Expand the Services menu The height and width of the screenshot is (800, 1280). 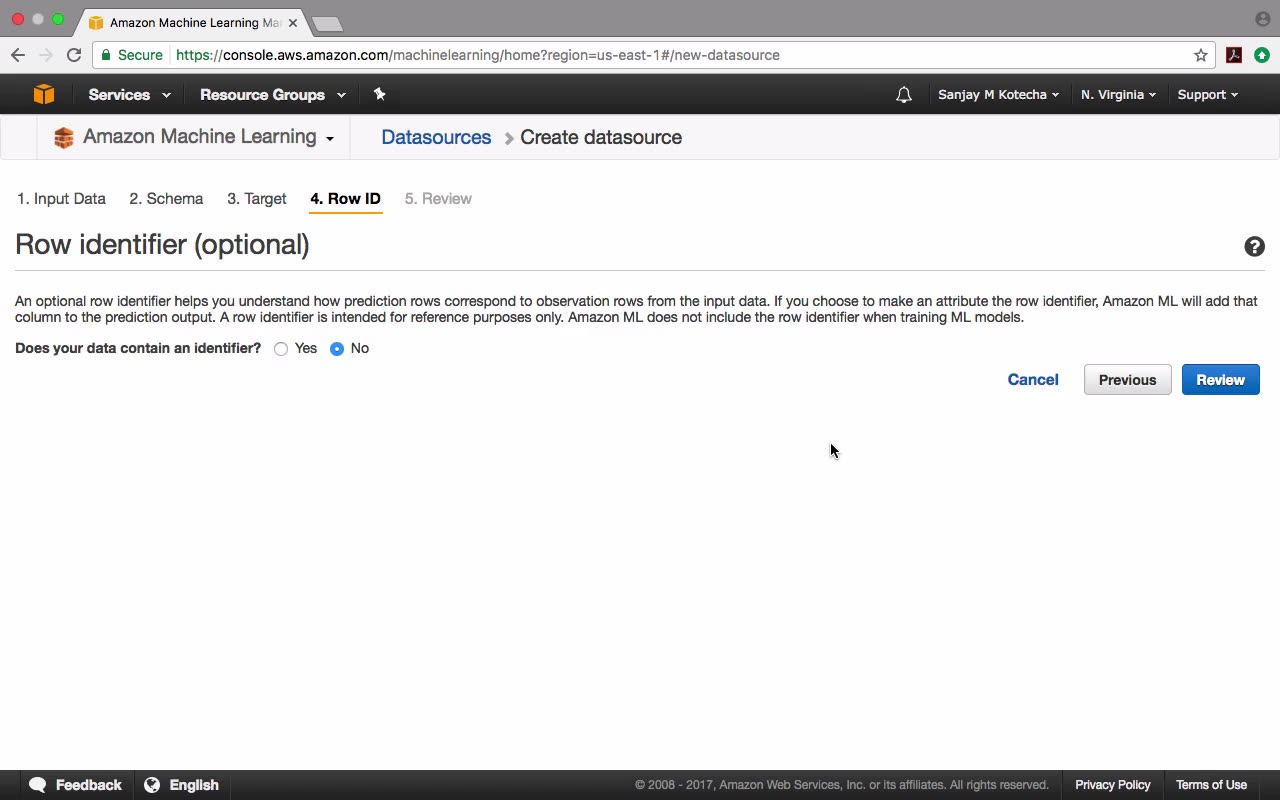coord(129,95)
